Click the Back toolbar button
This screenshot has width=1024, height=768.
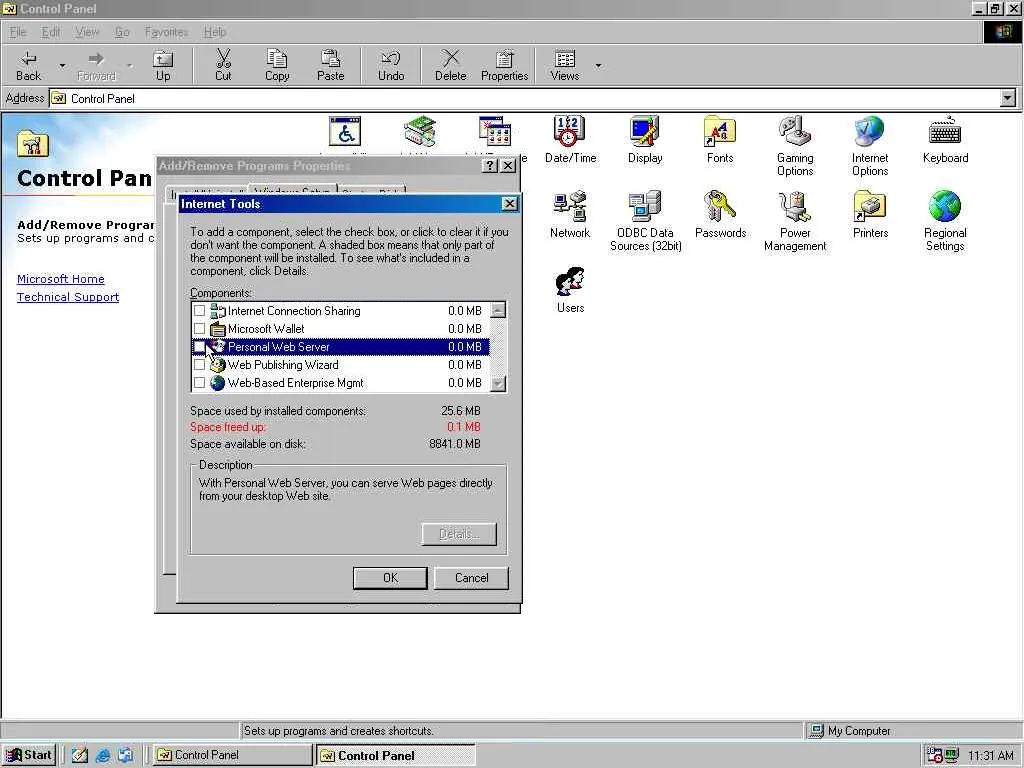(29, 66)
